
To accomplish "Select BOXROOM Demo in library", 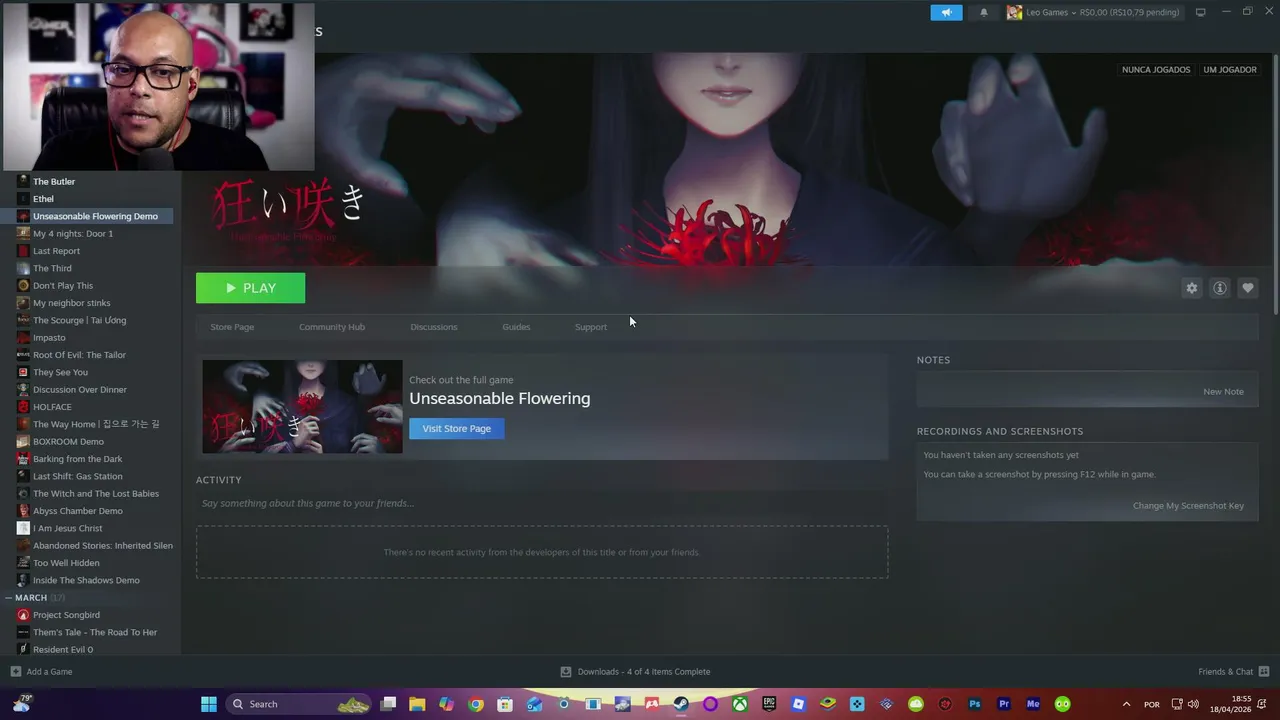I will coord(68,442).
